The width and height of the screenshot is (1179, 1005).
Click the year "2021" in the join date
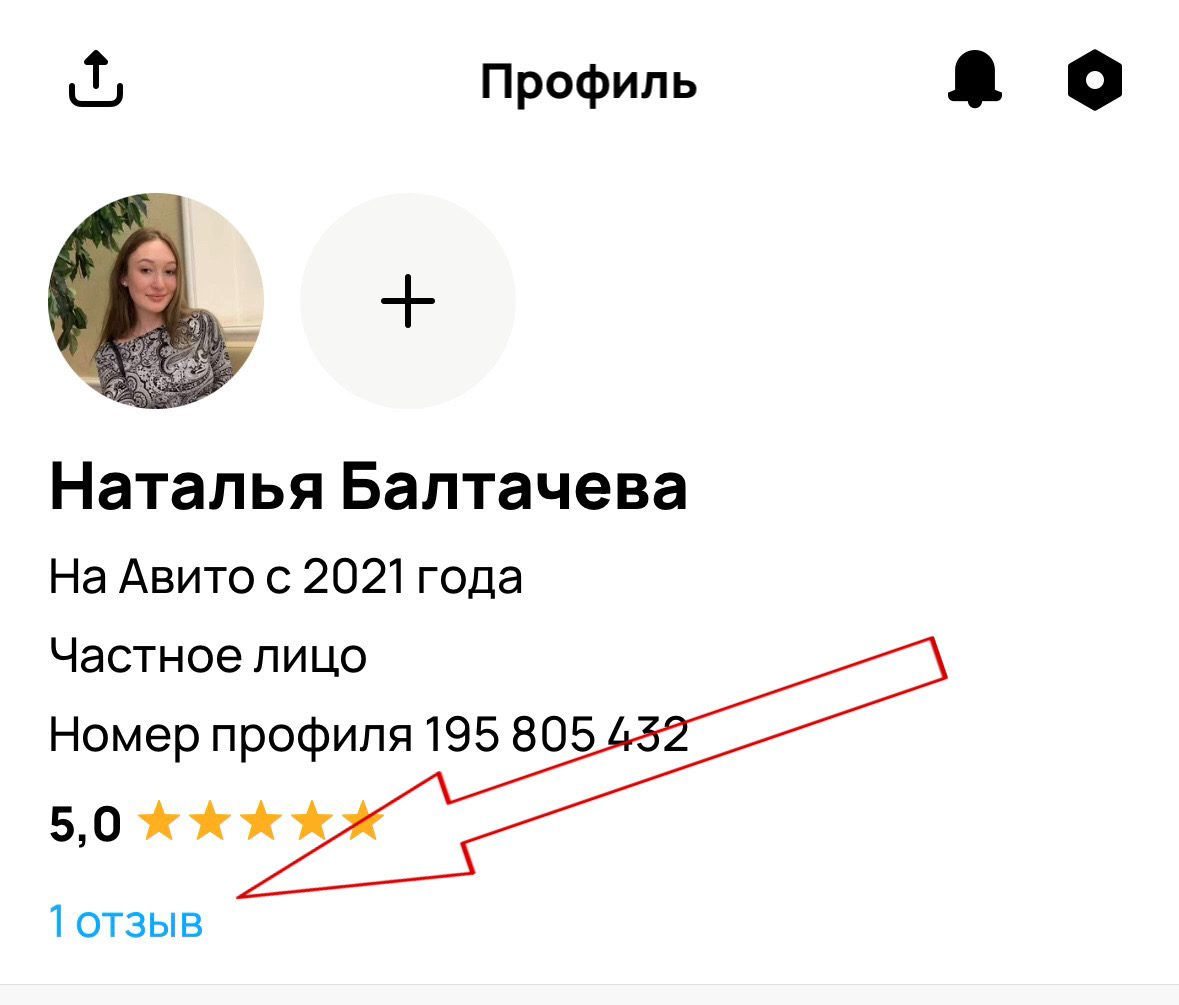353,577
